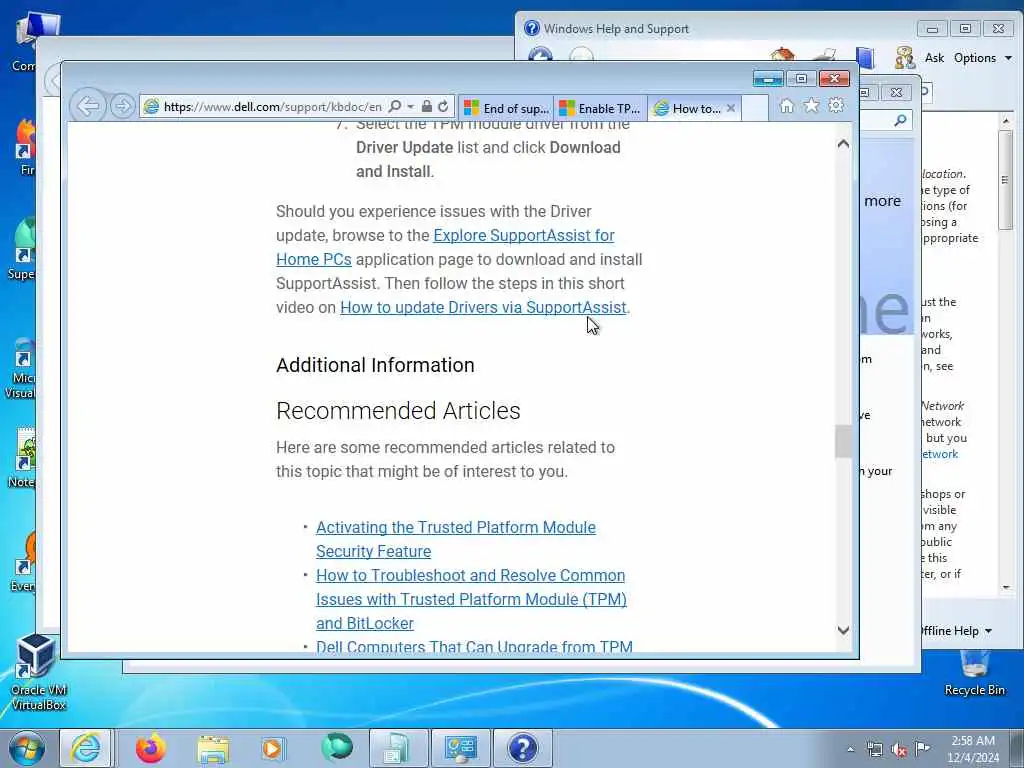Image resolution: width=1024 pixels, height=768 pixels.
Task: Open Recycle Bin on the desktop
Action: [974, 673]
